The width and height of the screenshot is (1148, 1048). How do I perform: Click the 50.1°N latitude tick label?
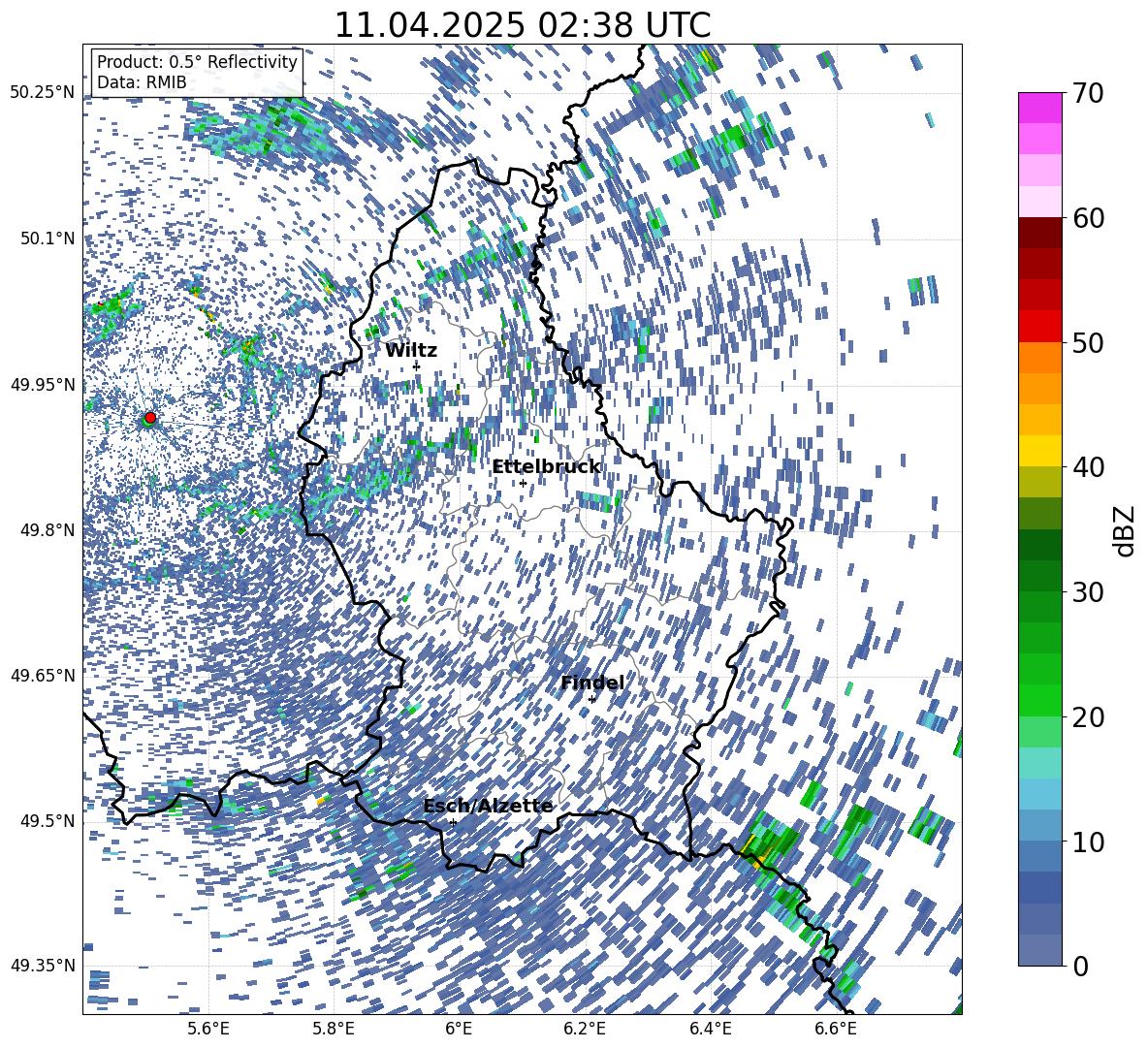(x=47, y=238)
